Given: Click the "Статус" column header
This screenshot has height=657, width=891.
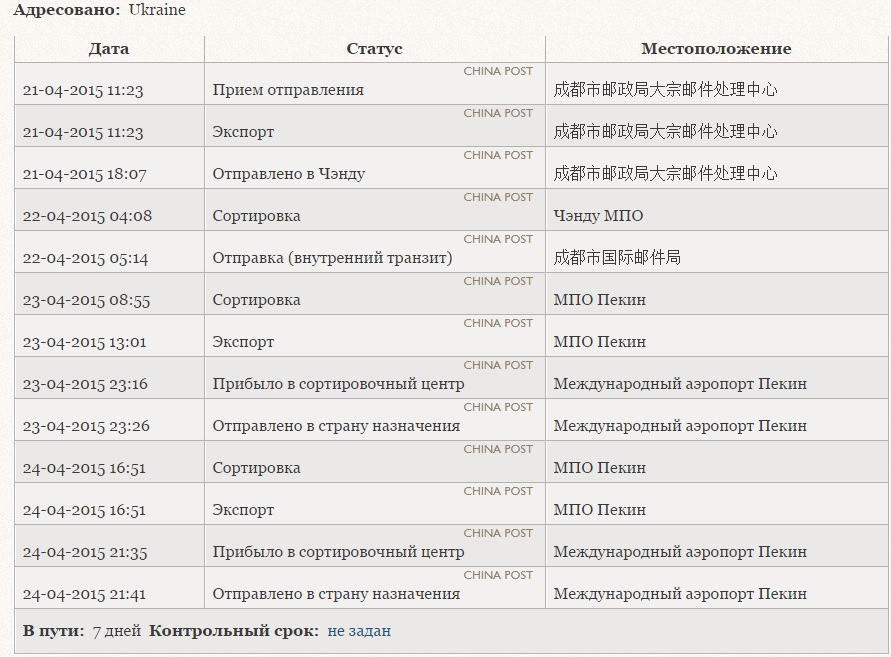Looking at the screenshot, I should pos(374,49).
